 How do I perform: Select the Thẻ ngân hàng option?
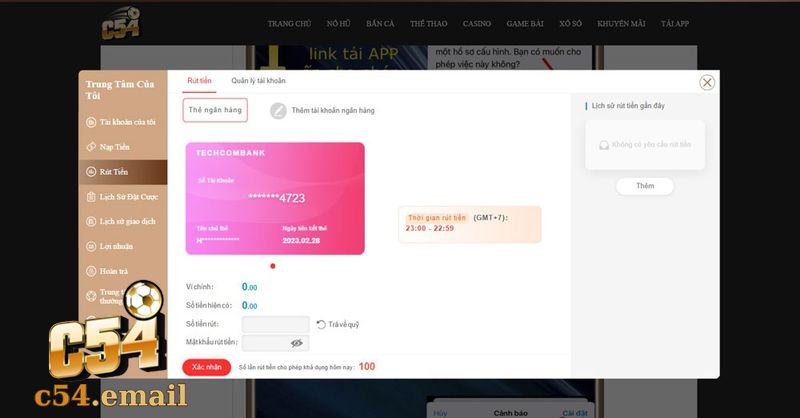click(x=215, y=110)
